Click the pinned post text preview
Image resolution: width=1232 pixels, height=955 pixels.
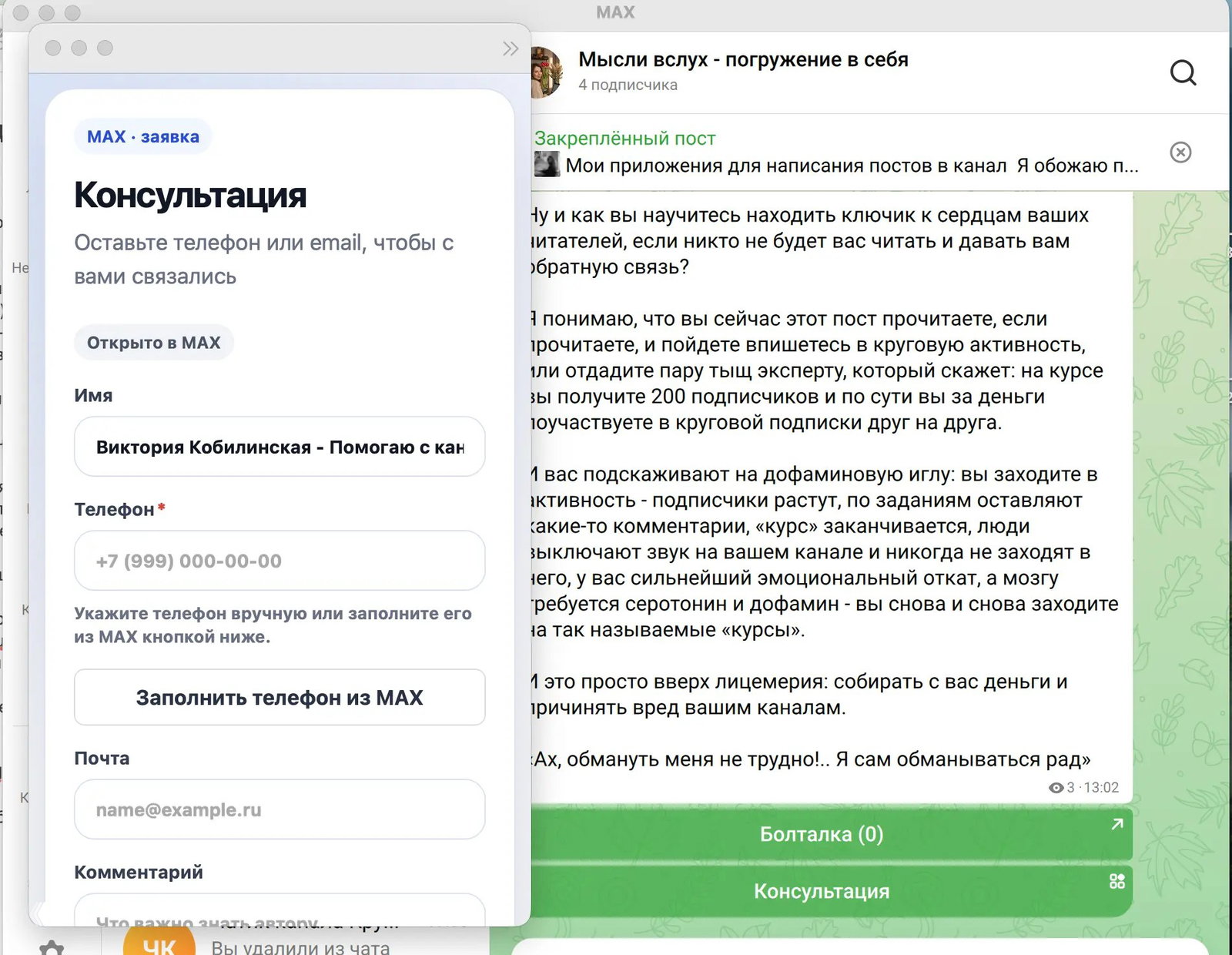point(852,166)
